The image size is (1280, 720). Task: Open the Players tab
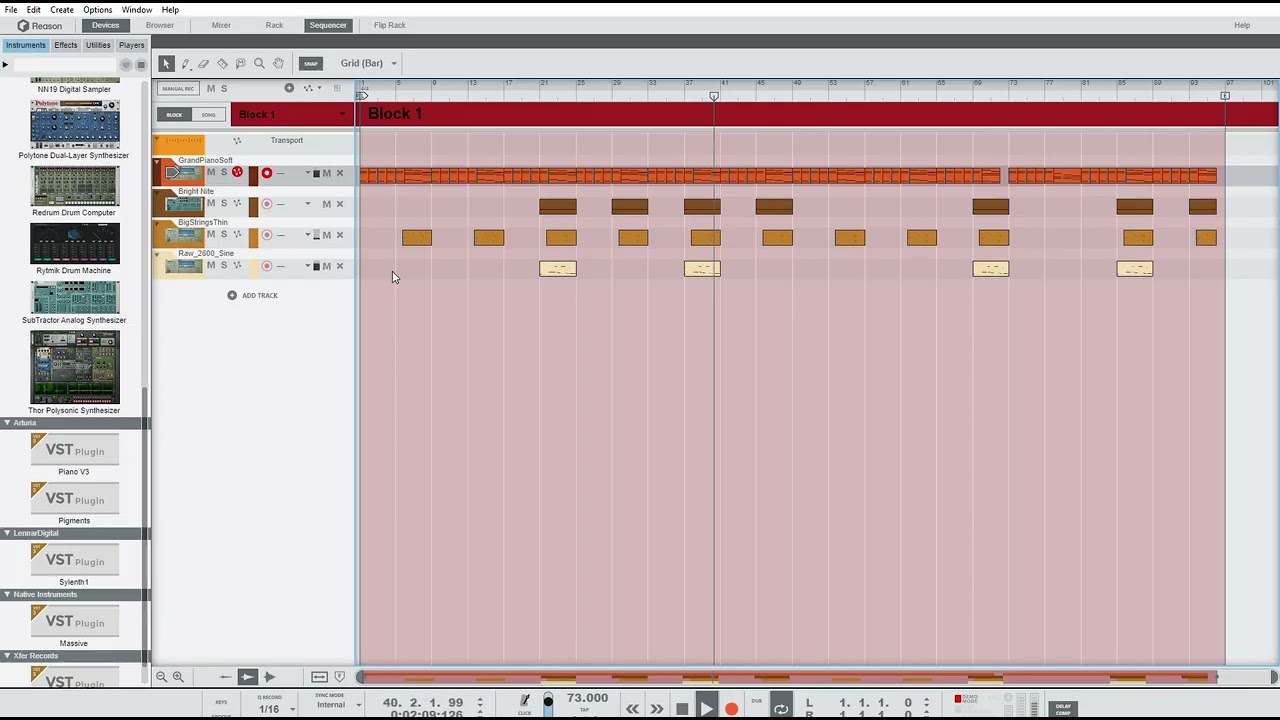coord(131,45)
